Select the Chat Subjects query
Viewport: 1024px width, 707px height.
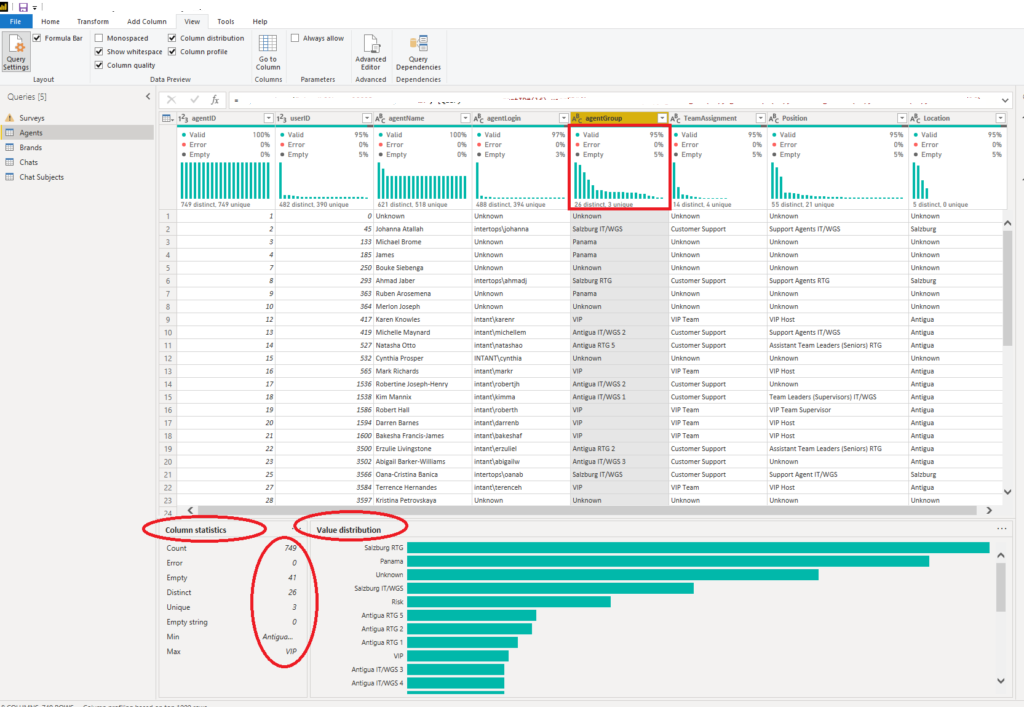click(41, 177)
